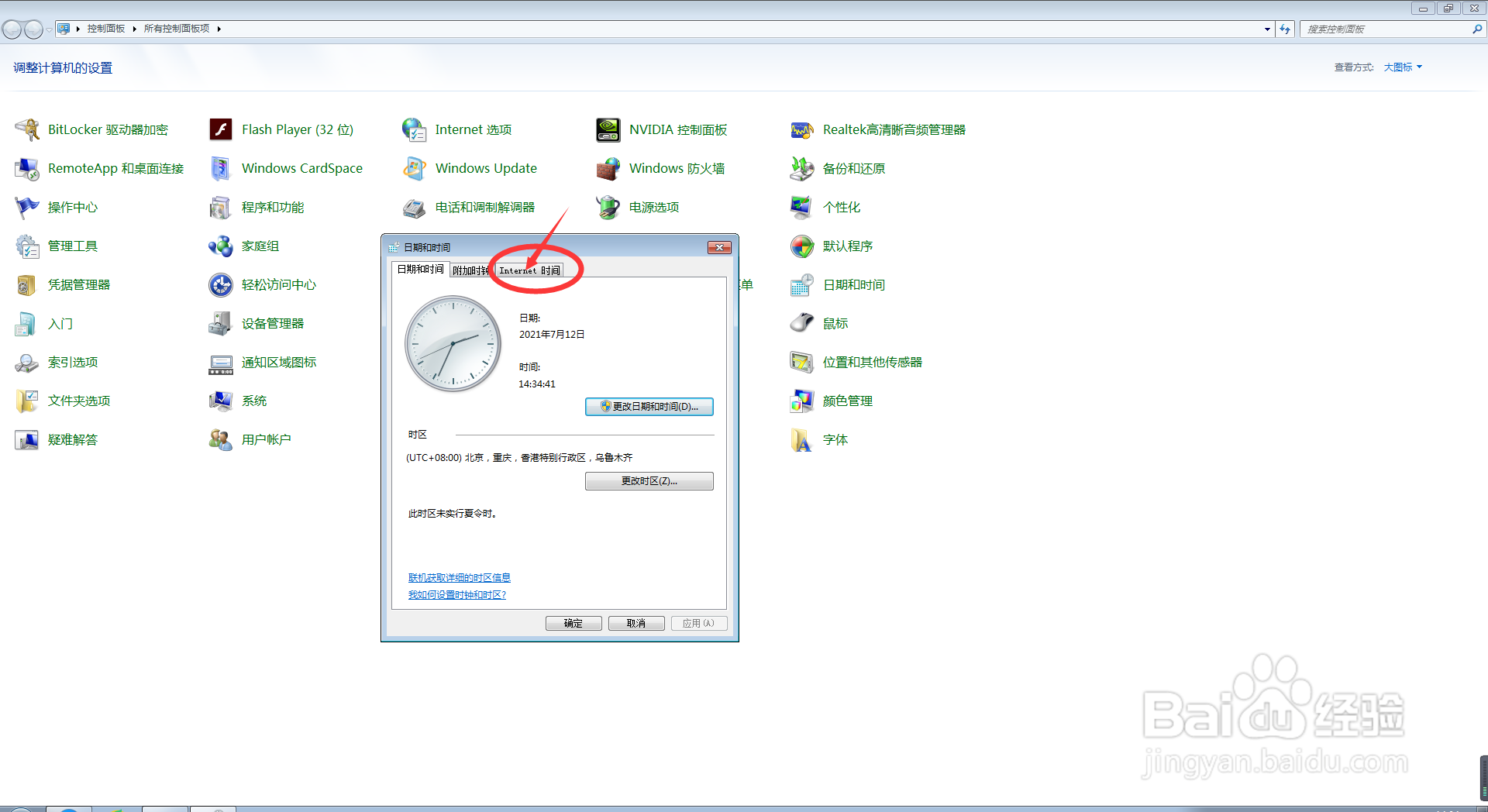Click the forward navigation button

[33, 29]
